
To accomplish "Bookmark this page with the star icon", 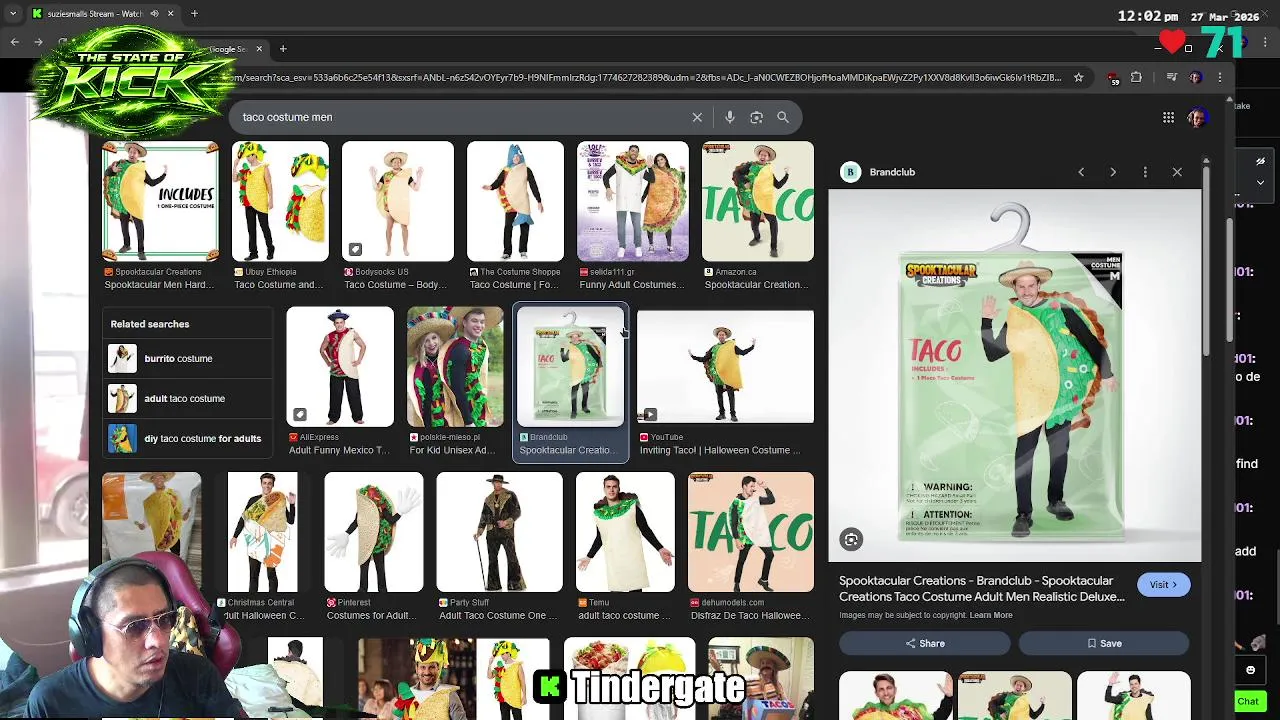I will tap(1078, 77).
